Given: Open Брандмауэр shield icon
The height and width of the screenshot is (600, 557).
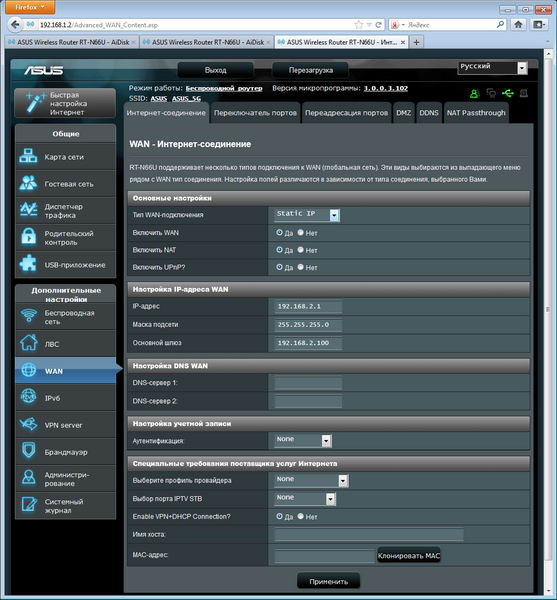Looking at the screenshot, I should [x=28, y=451].
